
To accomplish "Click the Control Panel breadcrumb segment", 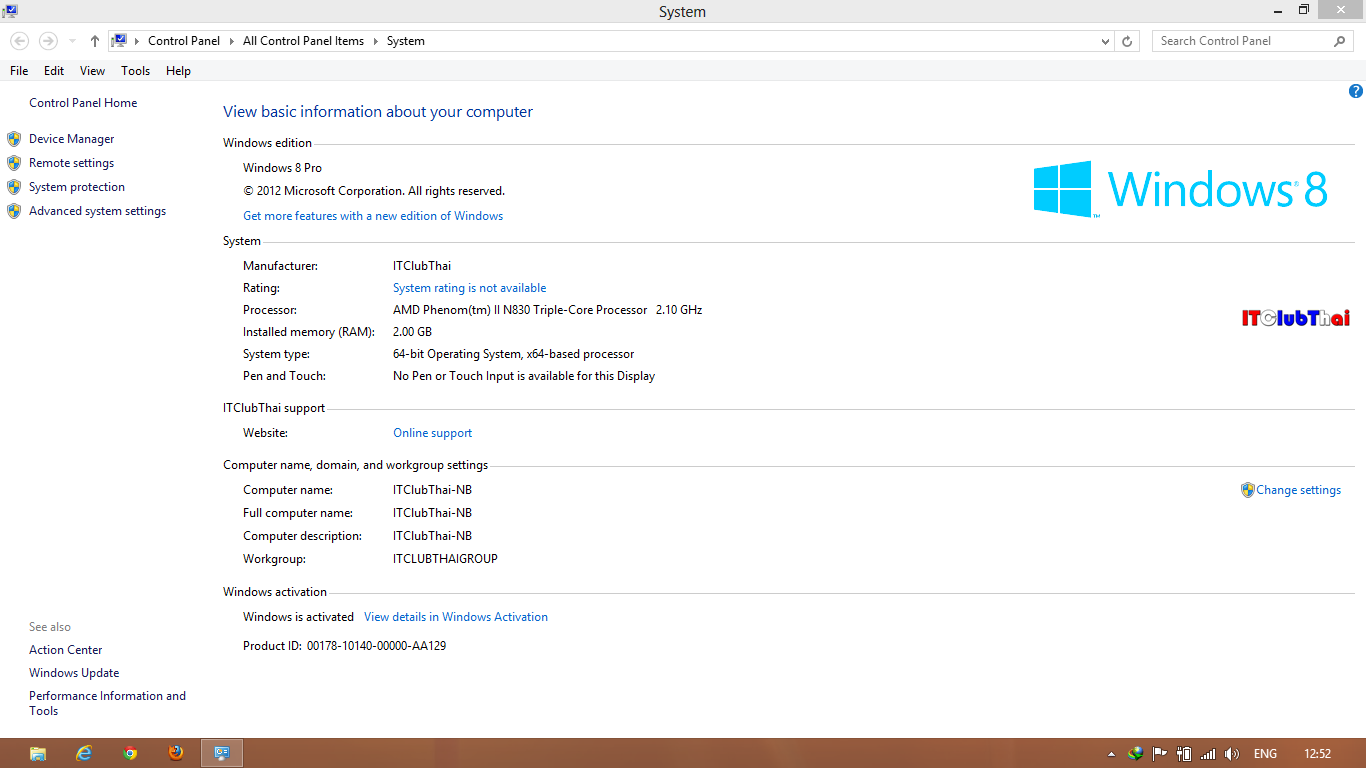I will pos(184,41).
